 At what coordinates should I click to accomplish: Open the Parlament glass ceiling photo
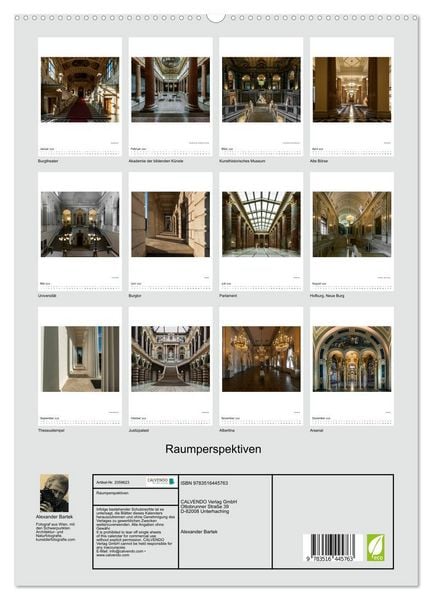click(261, 224)
